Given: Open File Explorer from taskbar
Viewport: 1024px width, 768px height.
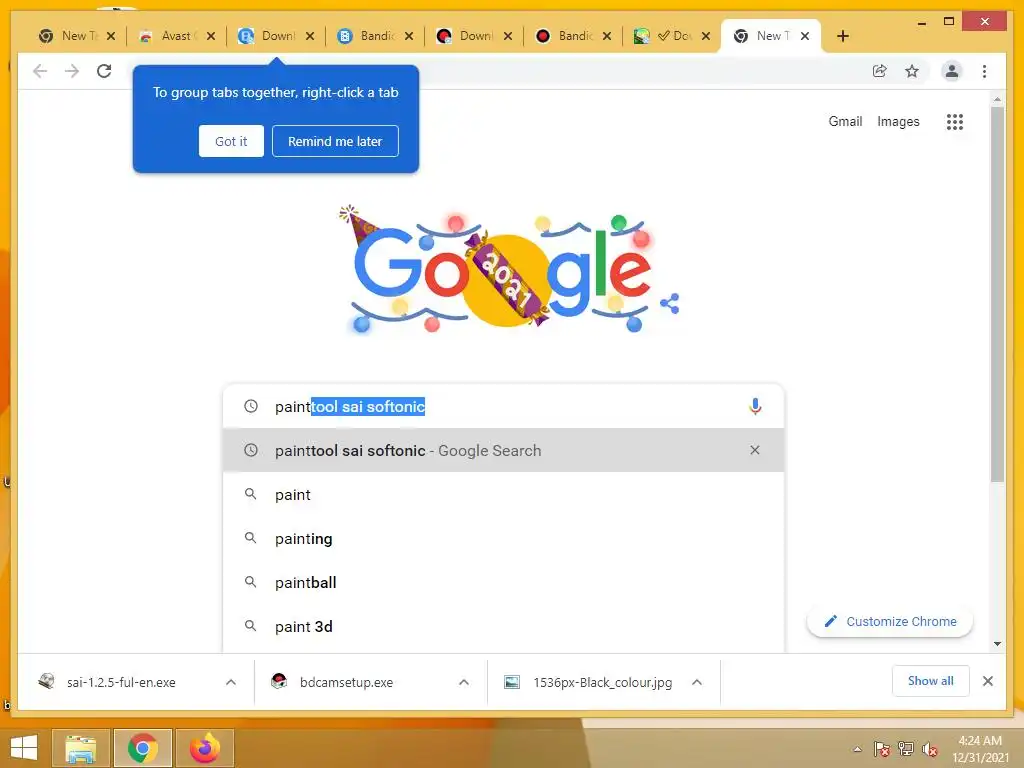Looking at the screenshot, I should [x=80, y=748].
